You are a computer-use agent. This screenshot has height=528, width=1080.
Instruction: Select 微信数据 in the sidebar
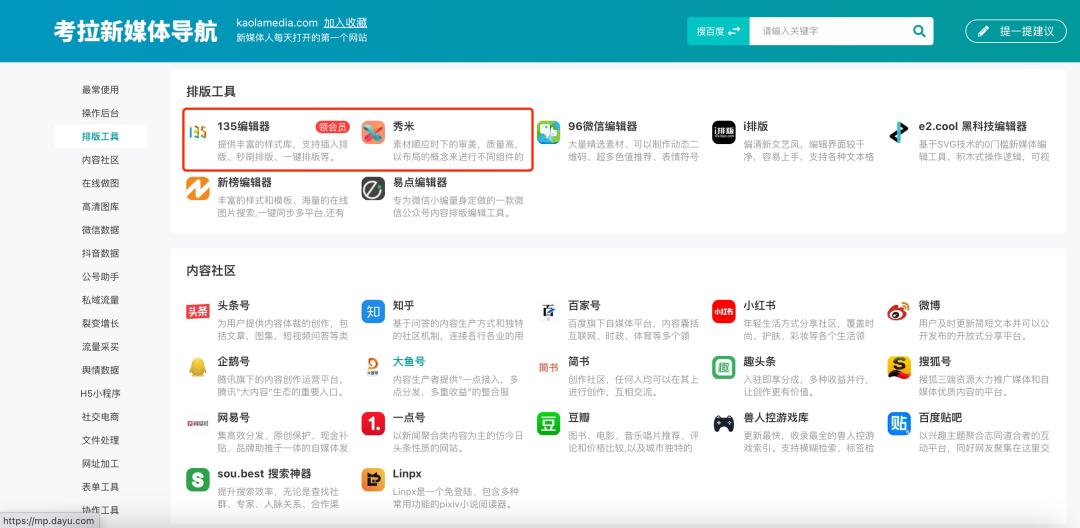[x=101, y=230]
